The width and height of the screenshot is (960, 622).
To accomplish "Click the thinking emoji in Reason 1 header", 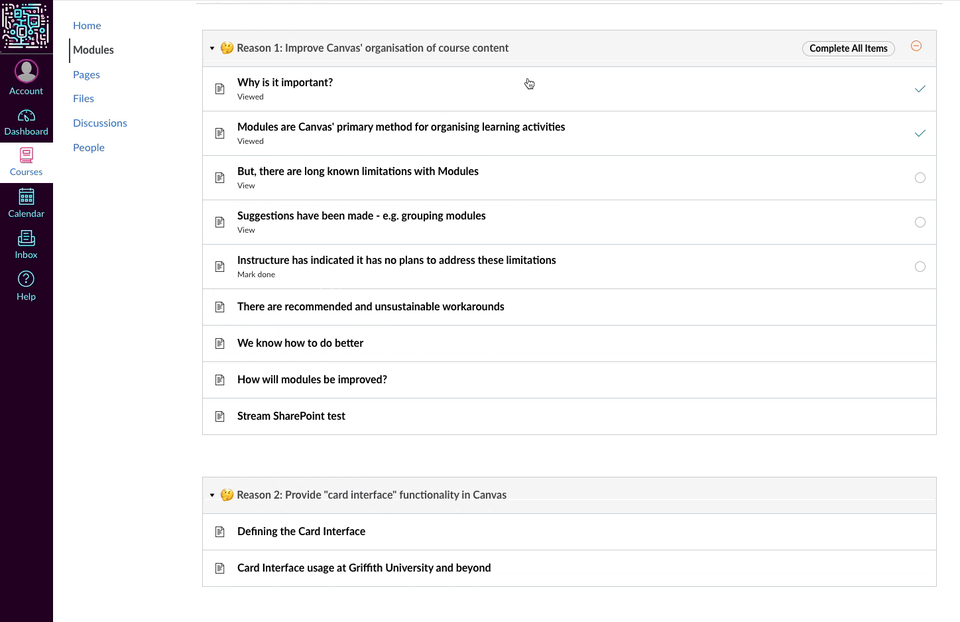I will pos(227,48).
